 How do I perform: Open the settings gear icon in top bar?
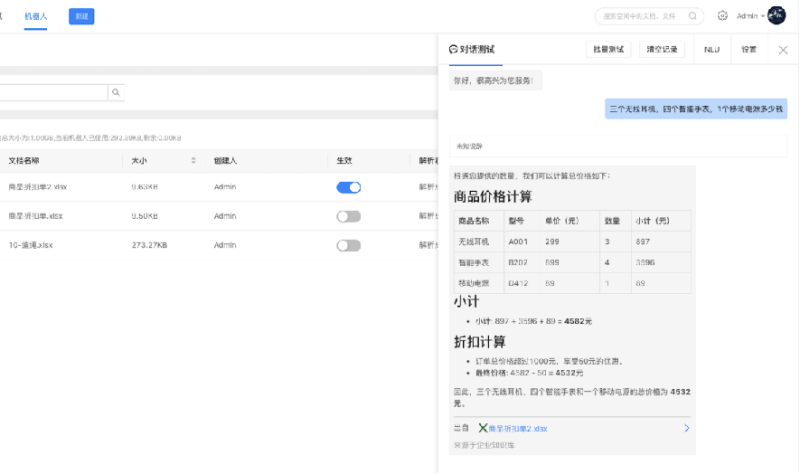(x=722, y=16)
